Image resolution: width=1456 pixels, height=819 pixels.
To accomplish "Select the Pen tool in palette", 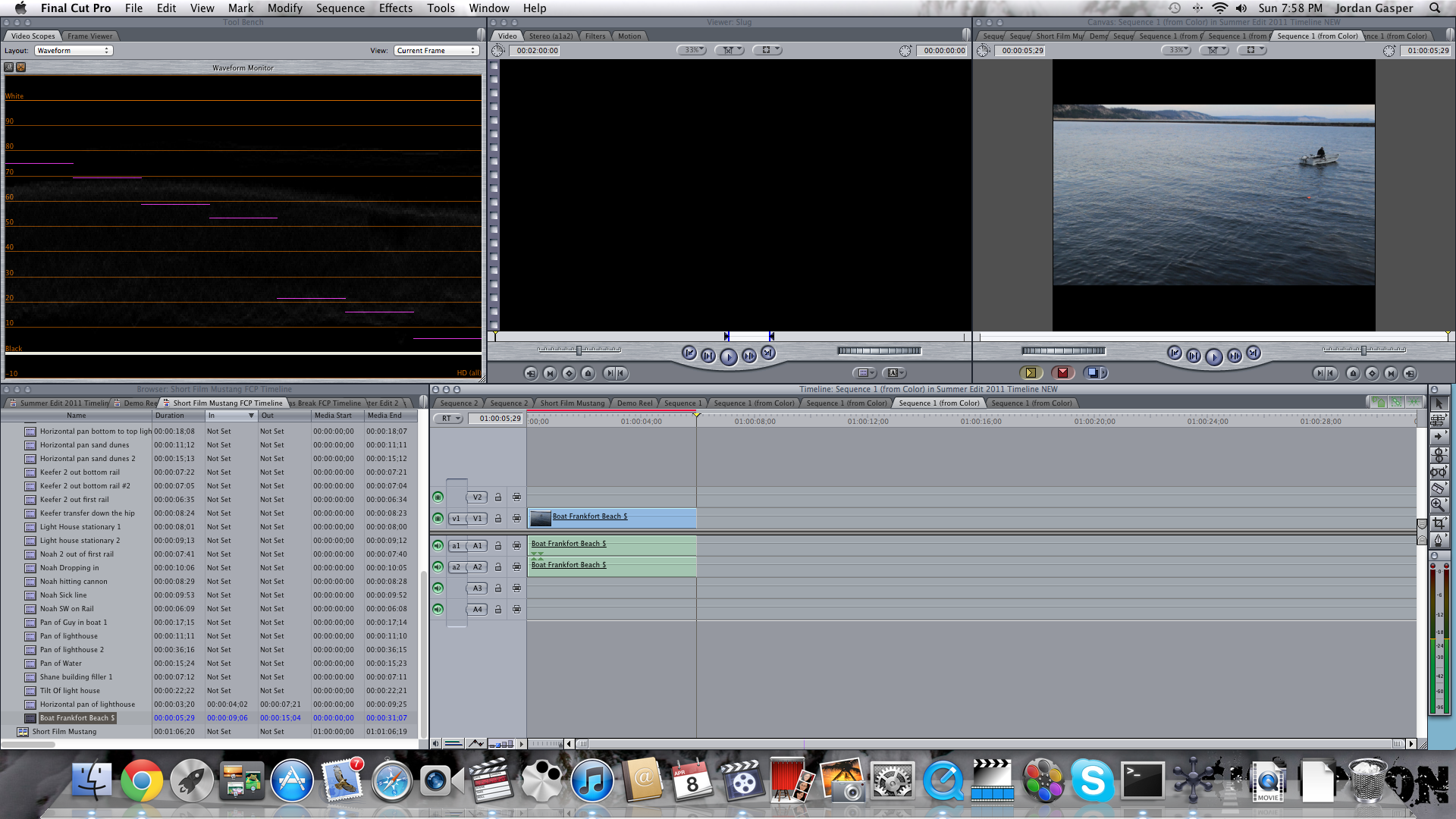I will [1438, 541].
